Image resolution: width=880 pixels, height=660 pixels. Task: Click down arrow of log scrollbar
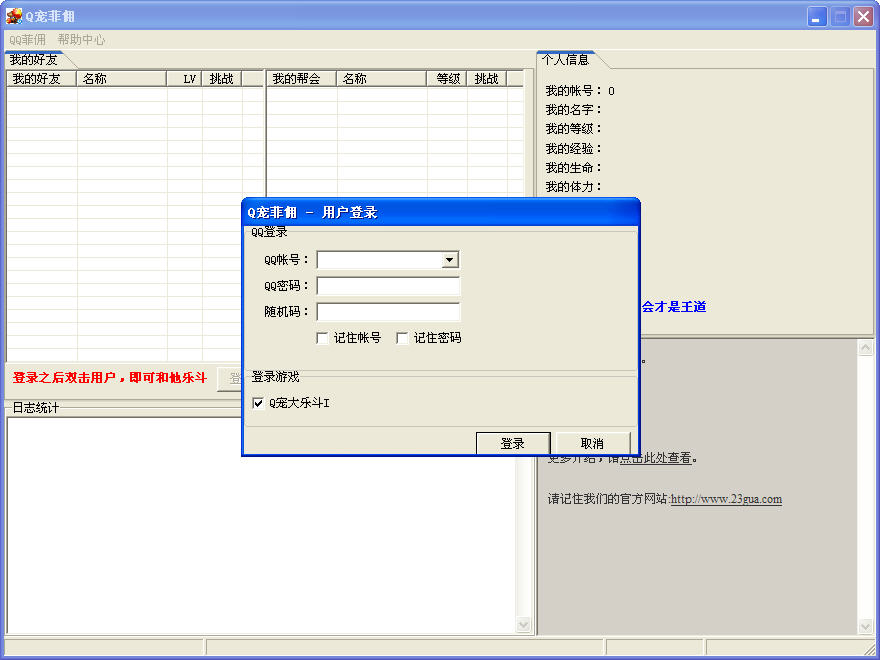[523, 625]
